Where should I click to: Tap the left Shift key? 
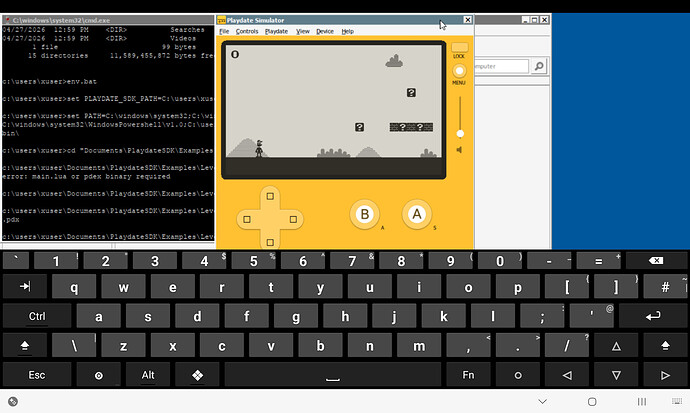(25, 346)
